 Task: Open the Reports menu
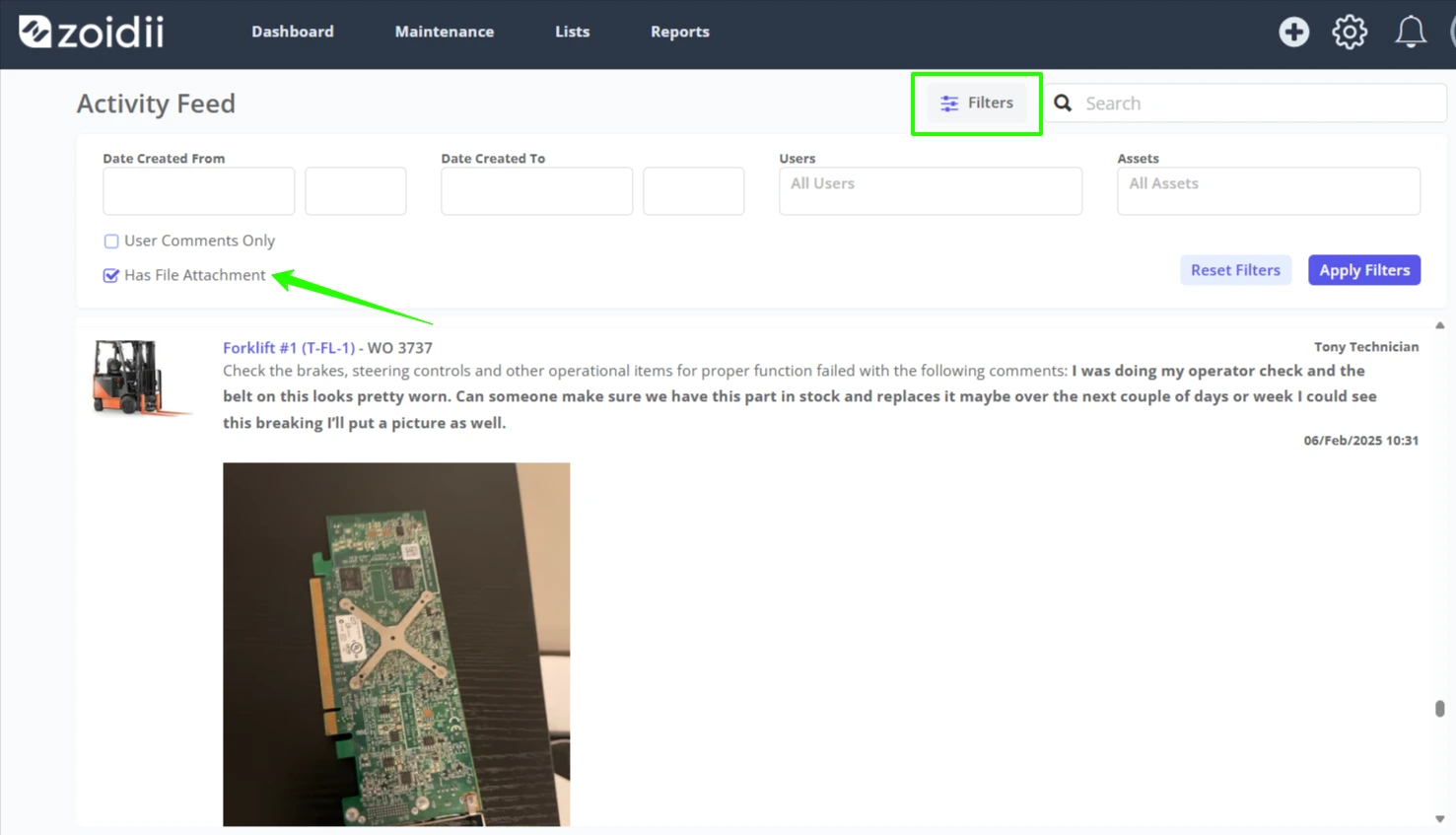680,32
